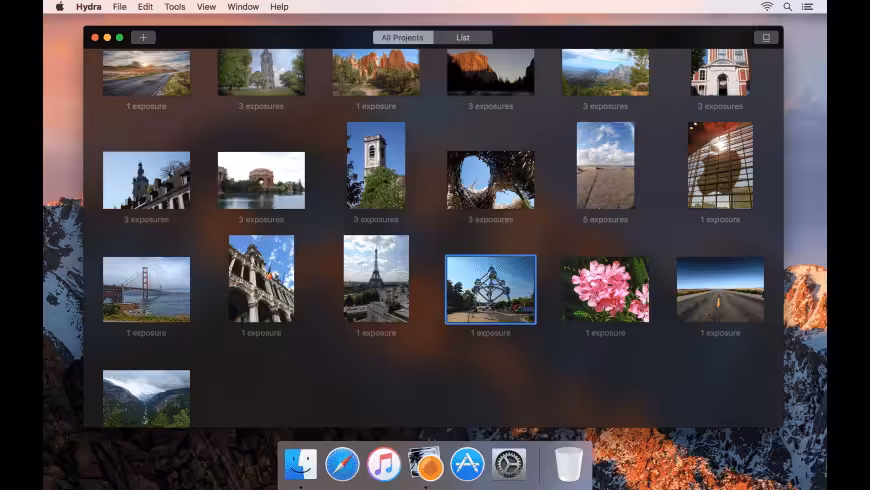Open the Help menu
Image resolution: width=870 pixels, height=490 pixels.
(279, 7)
